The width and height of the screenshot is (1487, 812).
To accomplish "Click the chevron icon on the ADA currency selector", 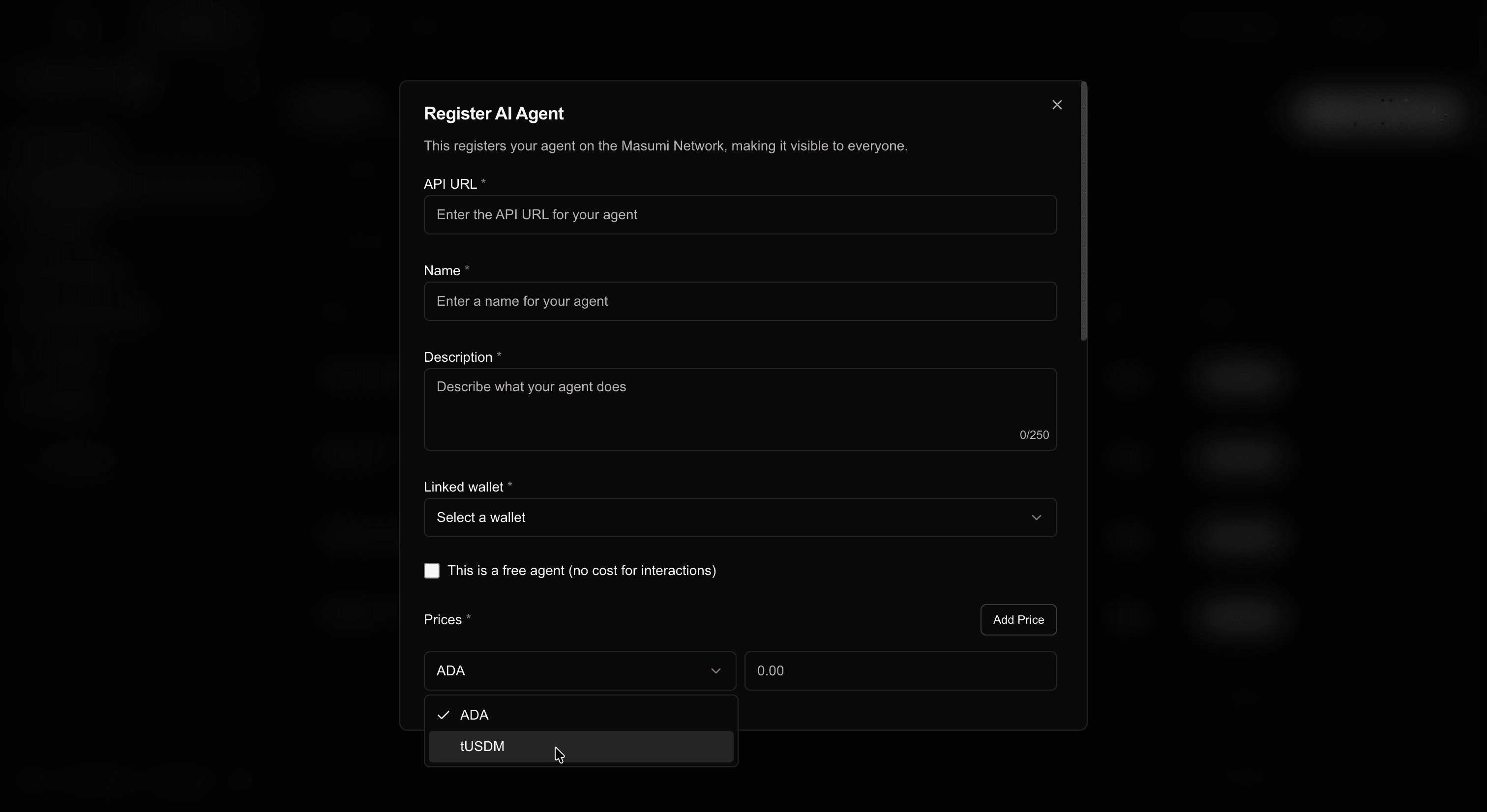I will click(x=716, y=670).
